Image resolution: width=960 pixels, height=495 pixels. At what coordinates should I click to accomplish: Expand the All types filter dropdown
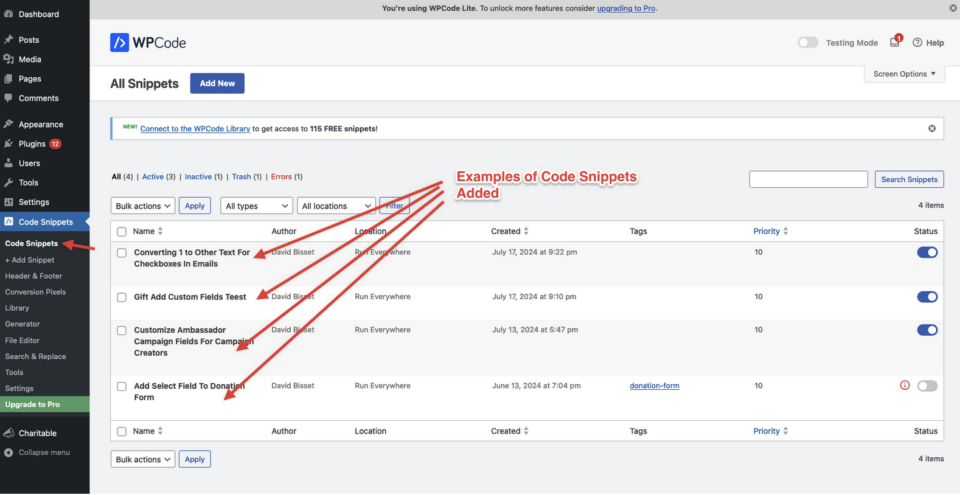[x=257, y=206]
